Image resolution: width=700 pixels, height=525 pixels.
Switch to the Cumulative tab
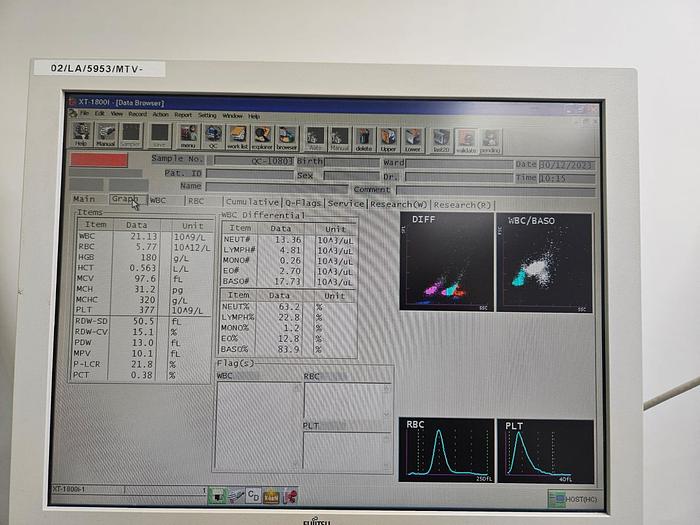(x=252, y=202)
